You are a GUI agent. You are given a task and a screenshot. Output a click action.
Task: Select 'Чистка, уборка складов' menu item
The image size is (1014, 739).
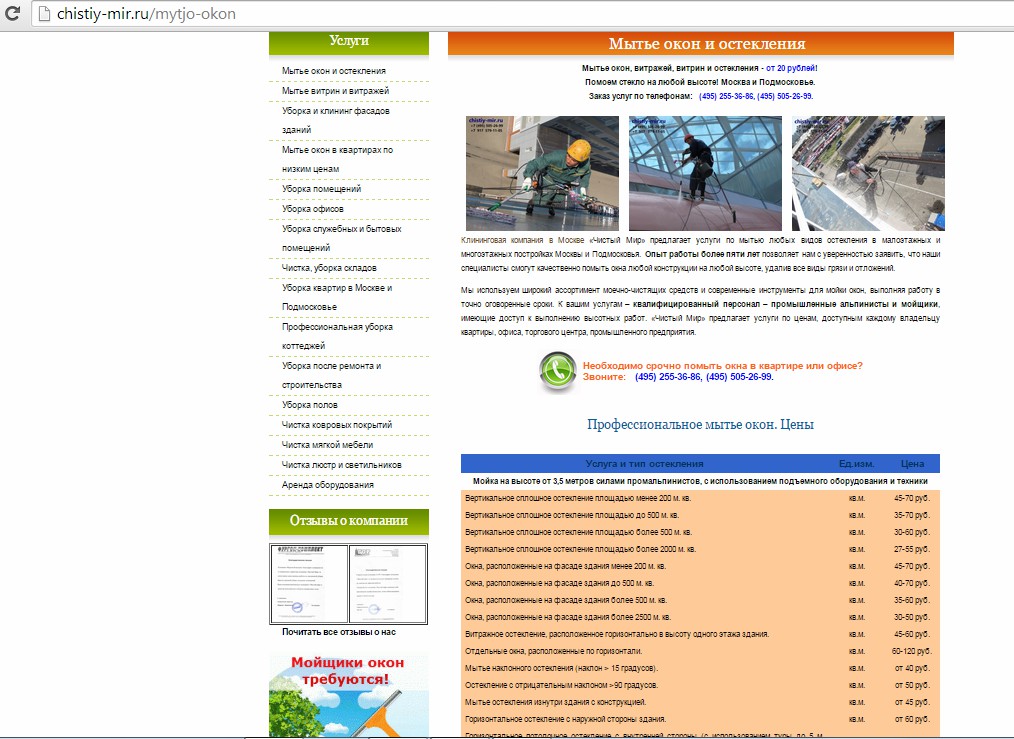(329, 268)
